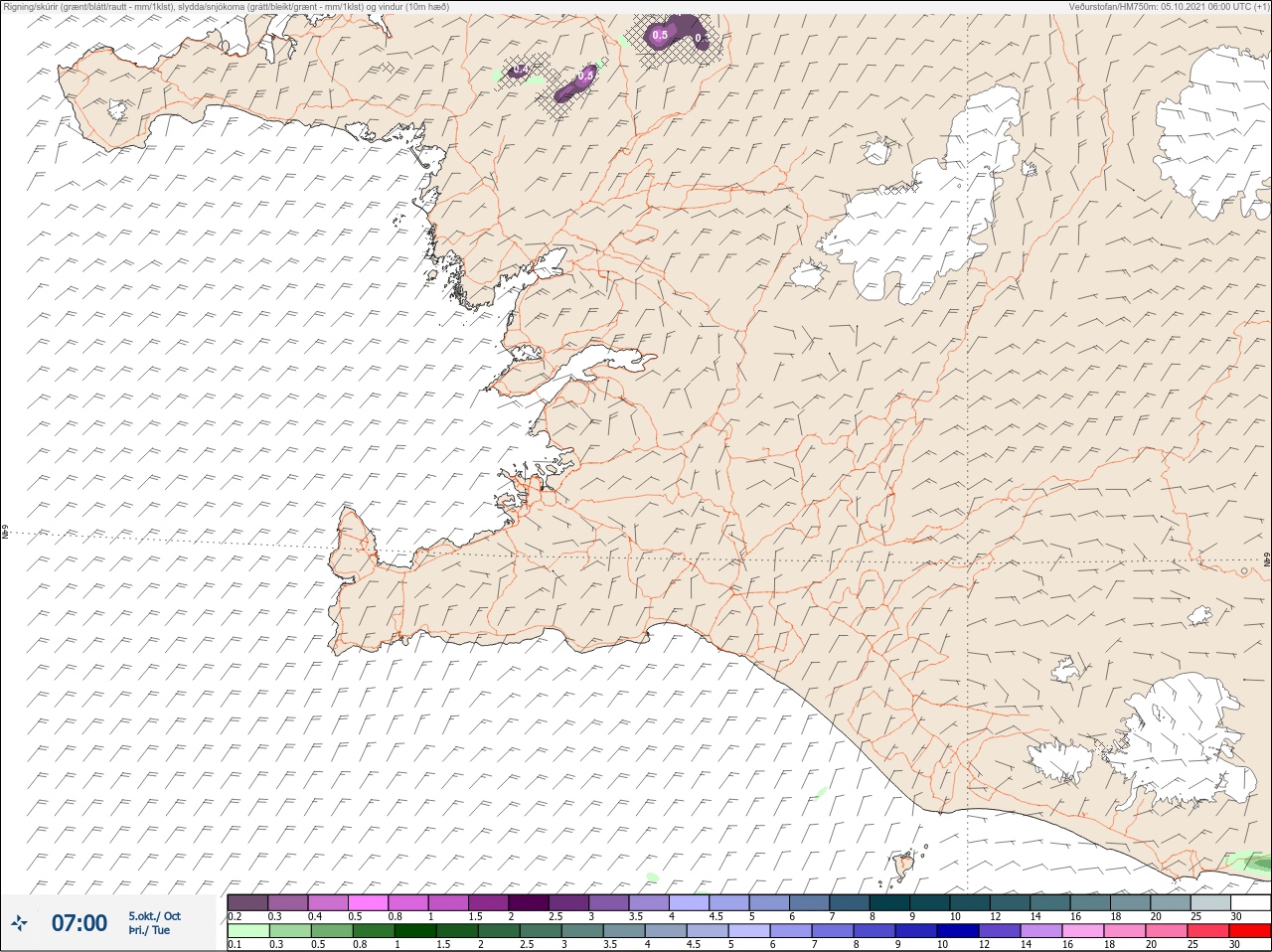Select upper legend swatch labeled 0.2
The width and height of the screenshot is (1272, 952).
click(247, 903)
